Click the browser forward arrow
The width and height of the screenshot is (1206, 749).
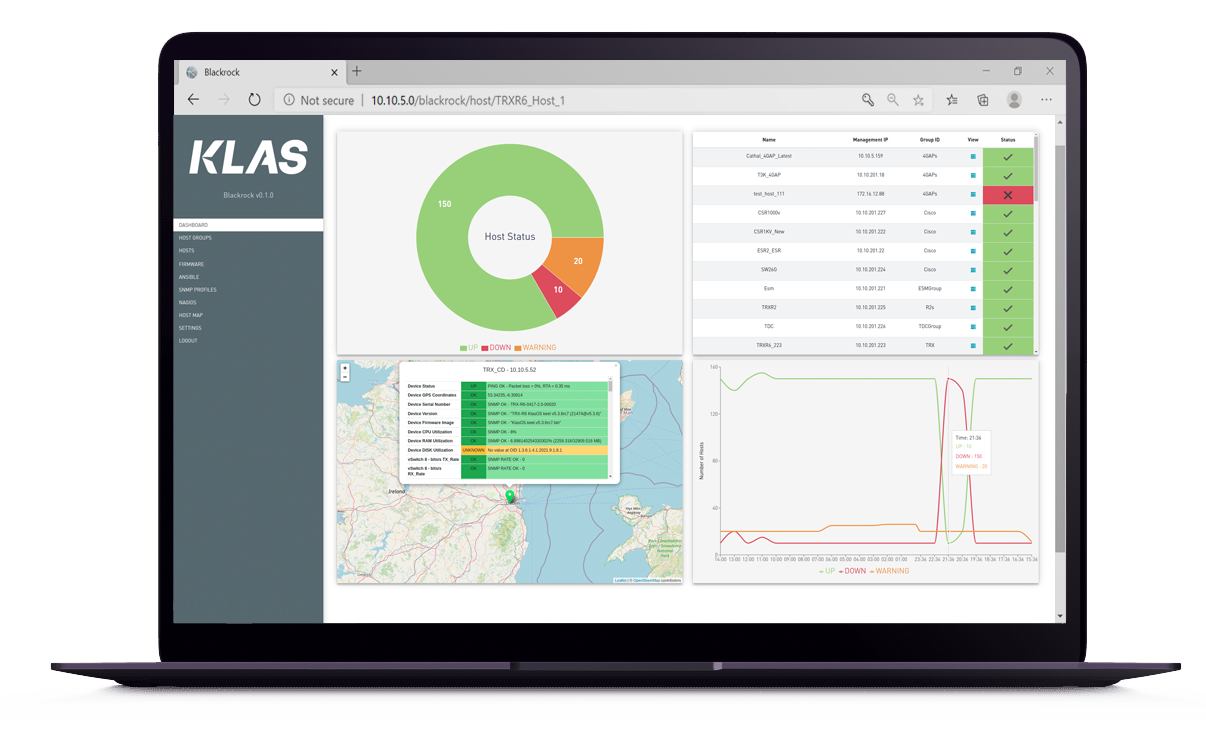click(x=224, y=100)
